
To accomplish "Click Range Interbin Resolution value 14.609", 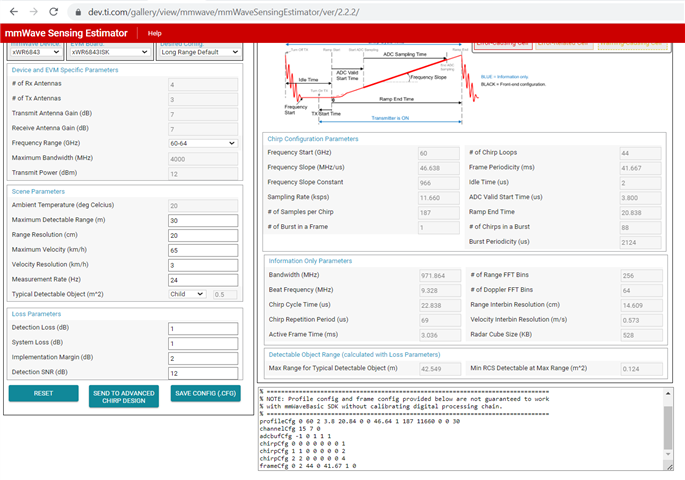I will point(642,305).
